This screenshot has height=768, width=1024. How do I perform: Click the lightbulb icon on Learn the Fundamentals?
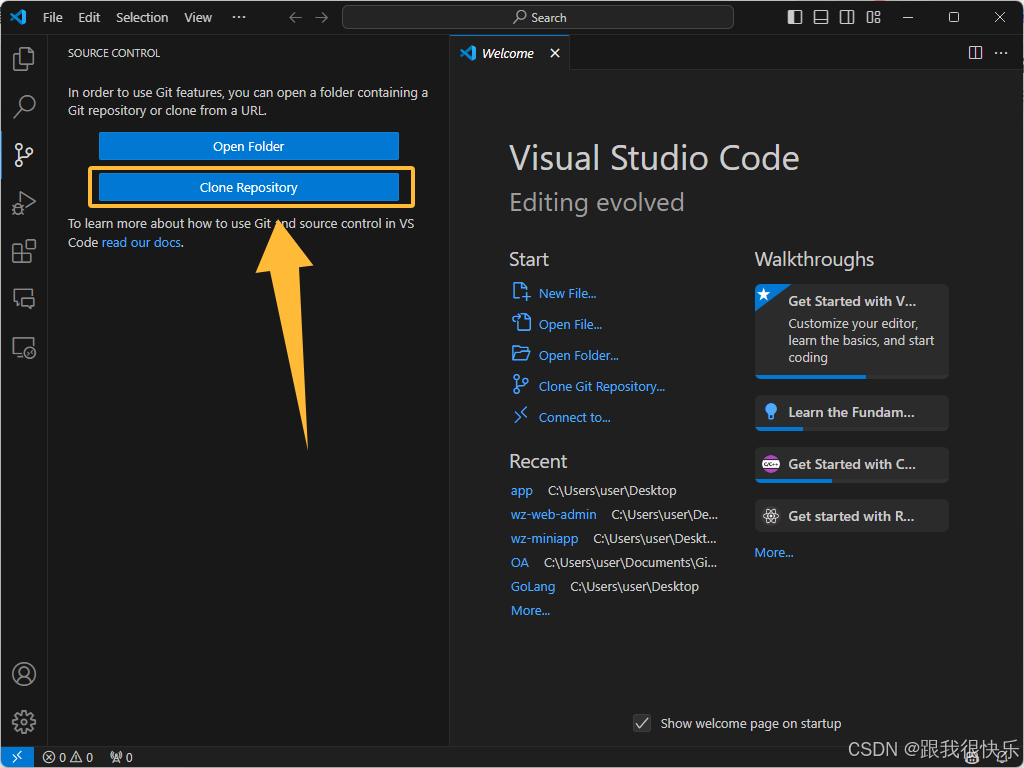[x=771, y=411]
